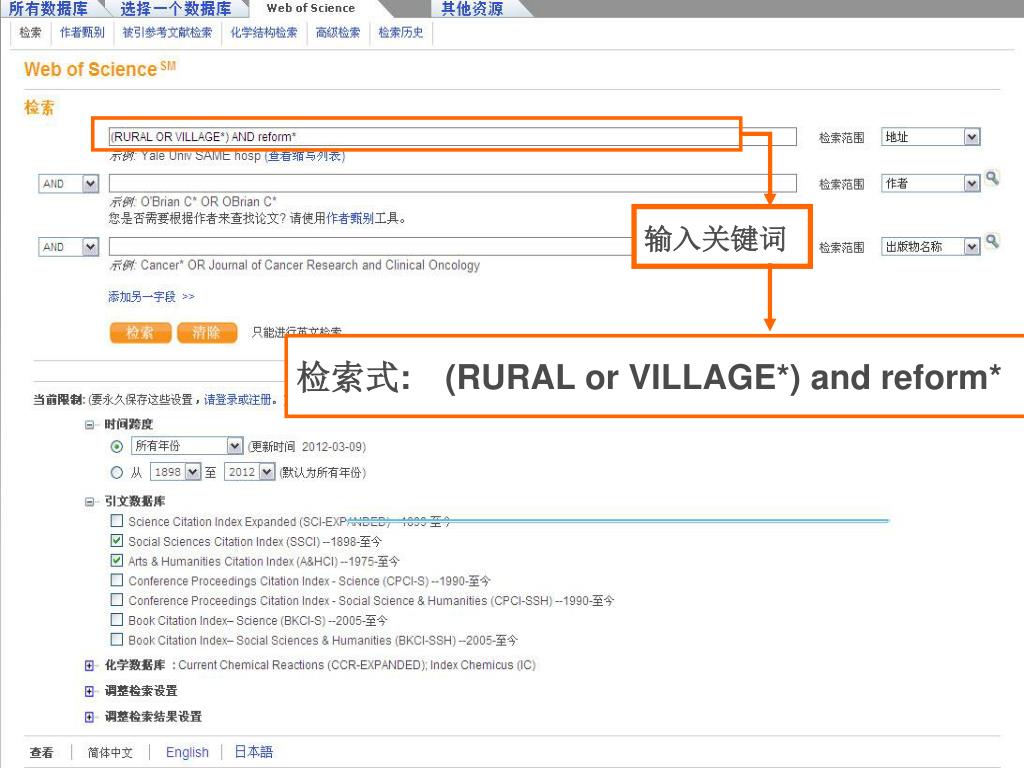Check Book Citation Index Science (BKCI-S) checkbox

[x=117, y=619]
